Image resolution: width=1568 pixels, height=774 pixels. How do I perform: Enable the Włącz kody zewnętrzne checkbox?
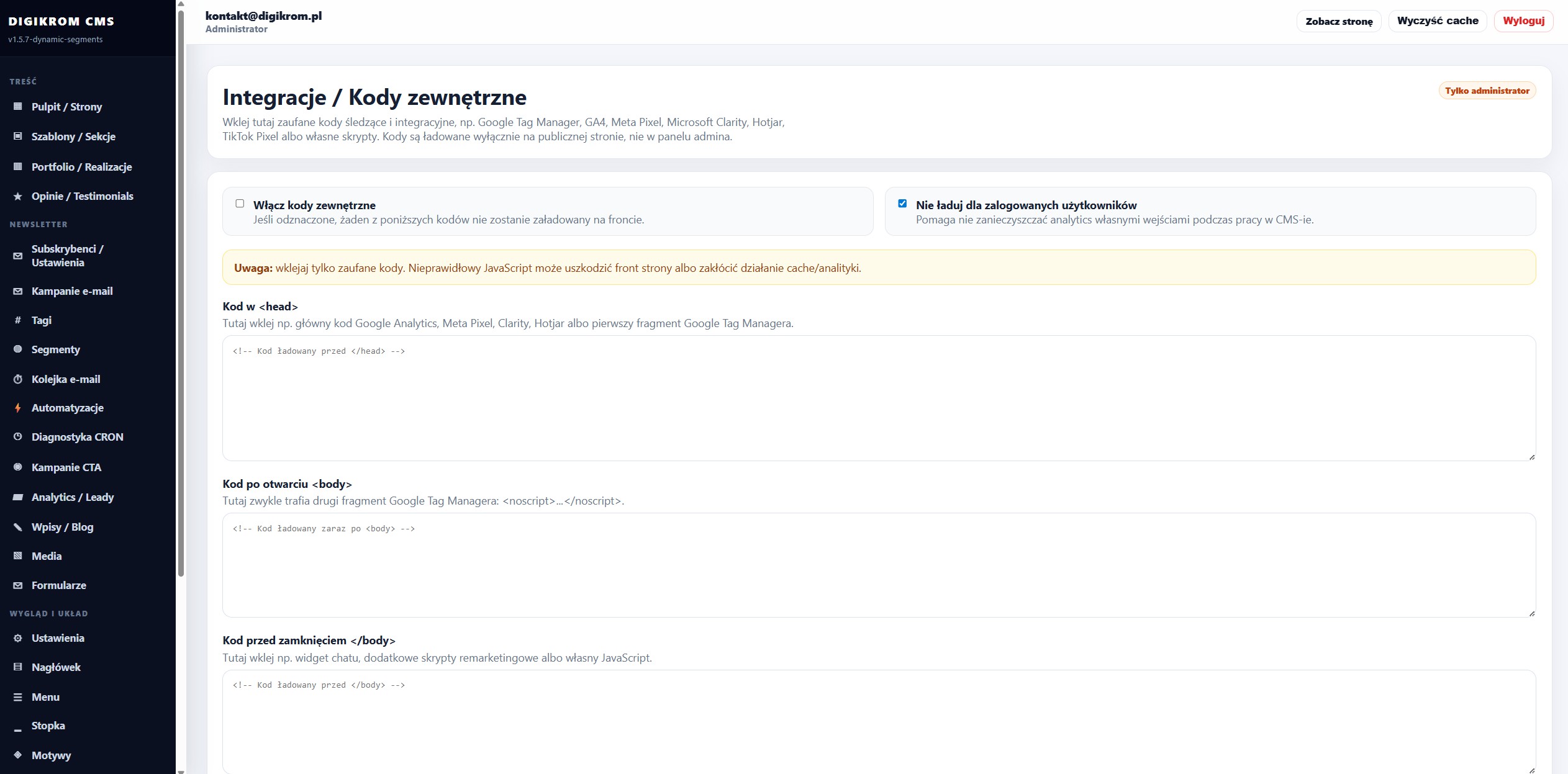(240, 204)
